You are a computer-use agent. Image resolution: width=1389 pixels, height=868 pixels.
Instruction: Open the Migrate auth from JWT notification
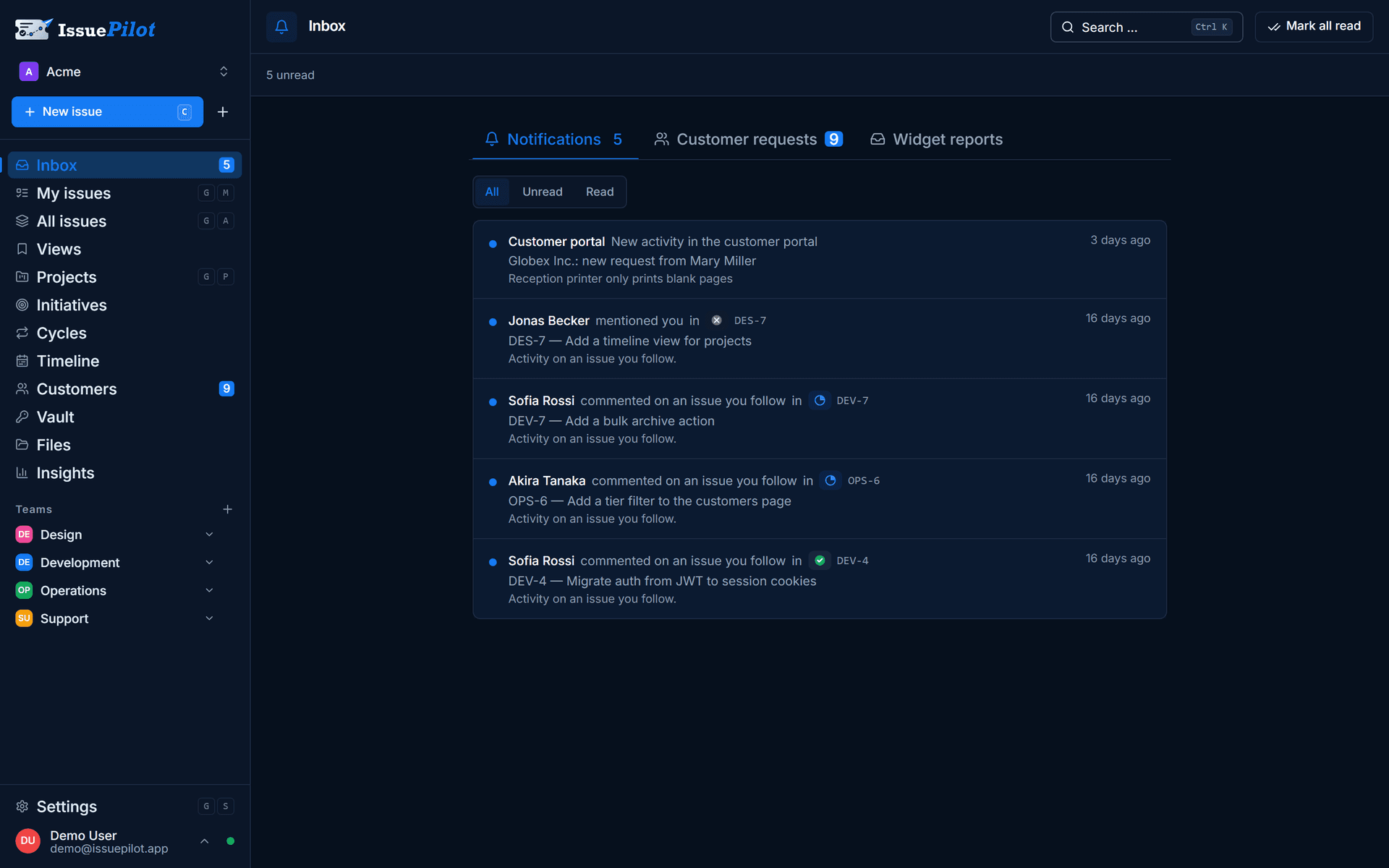pyautogui.click(x=819, y=579)
